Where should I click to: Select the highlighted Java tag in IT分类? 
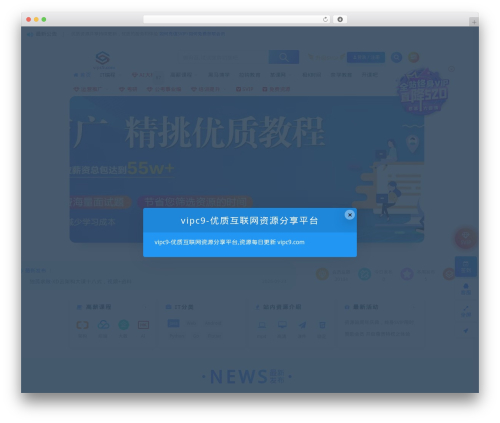point(173,323)
